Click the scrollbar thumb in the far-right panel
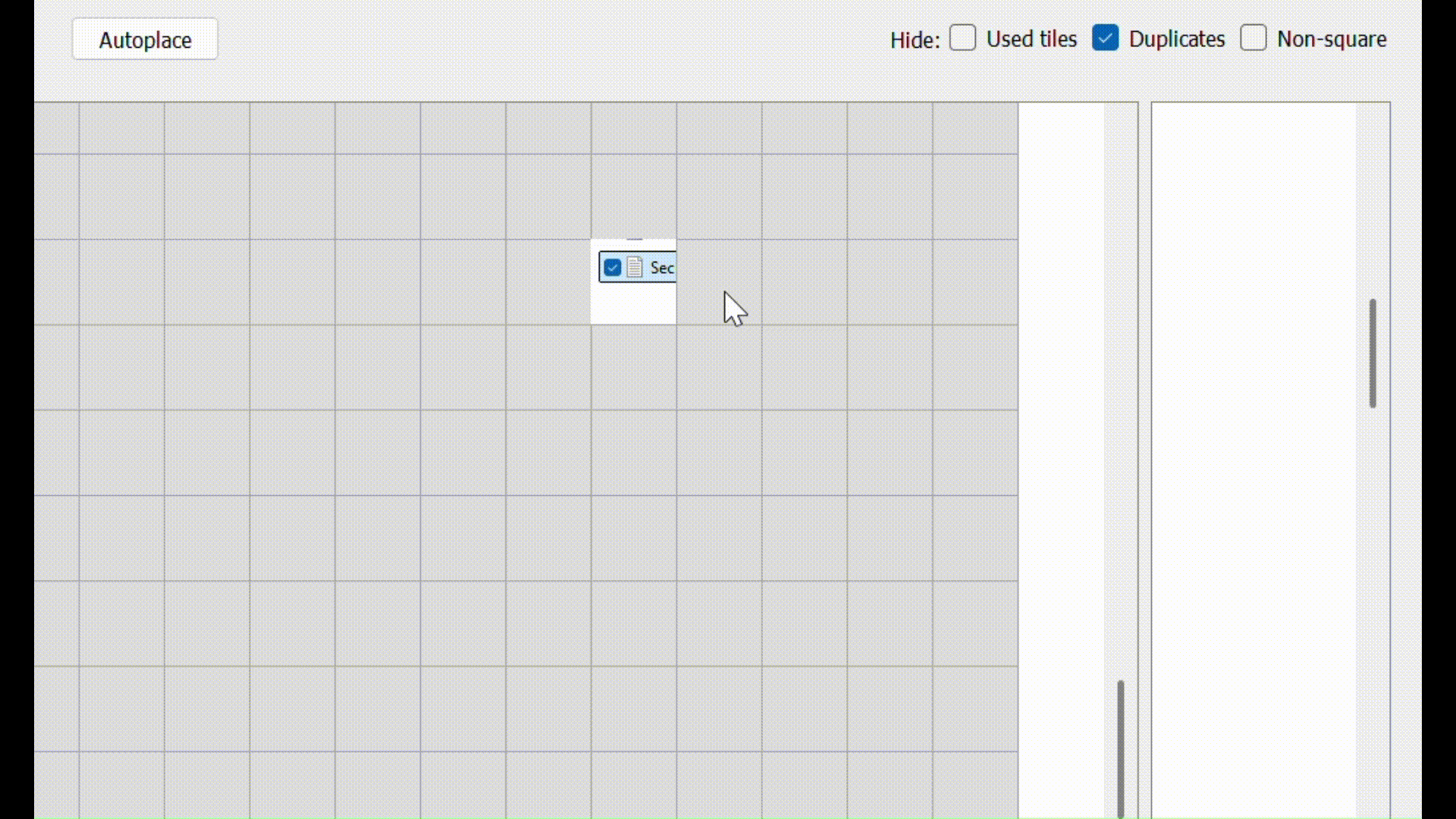This screenshot has width=1456, height=819. click(x=1373, y=353)
